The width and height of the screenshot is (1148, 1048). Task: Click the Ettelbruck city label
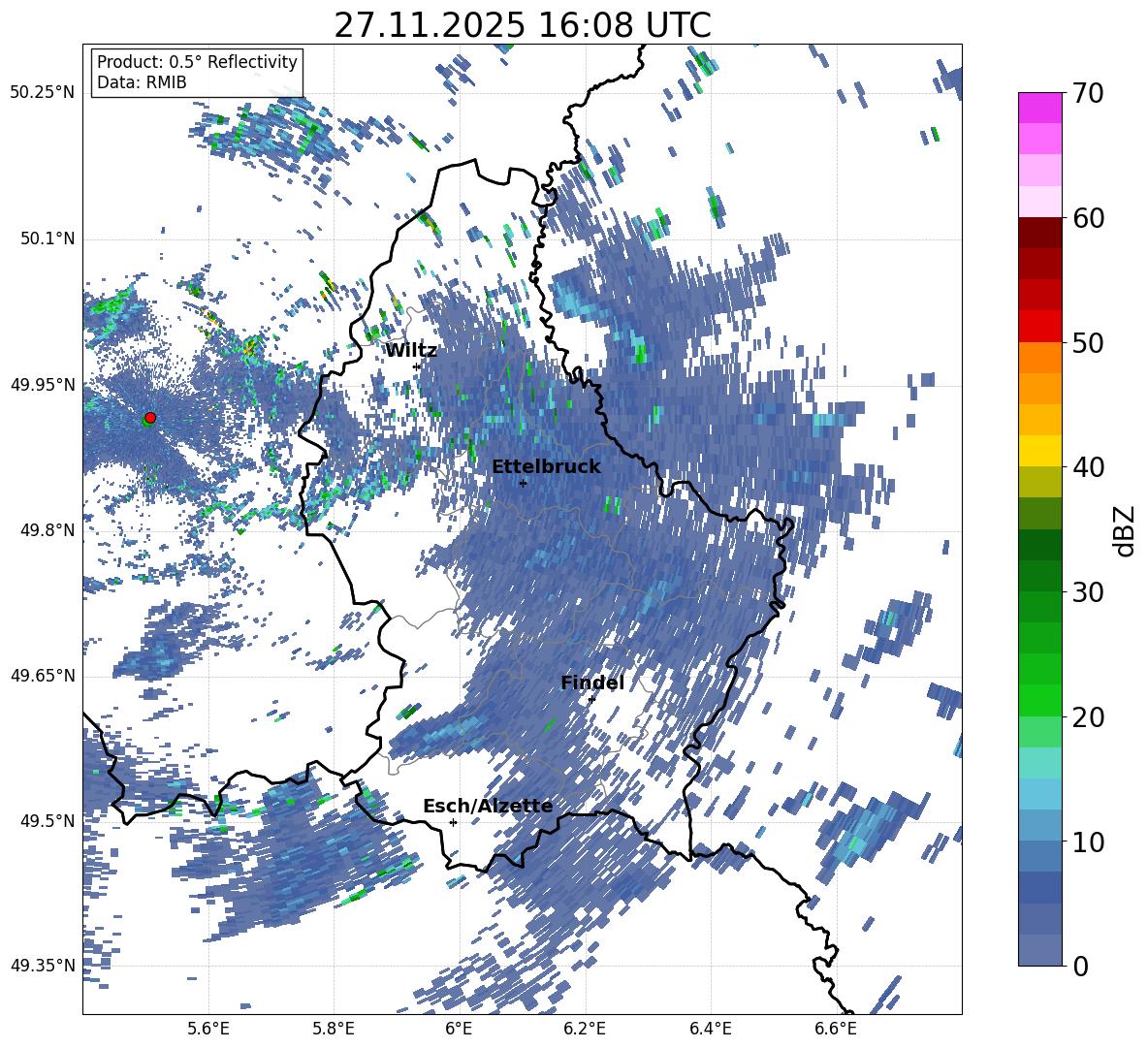[x=546, y=467]
